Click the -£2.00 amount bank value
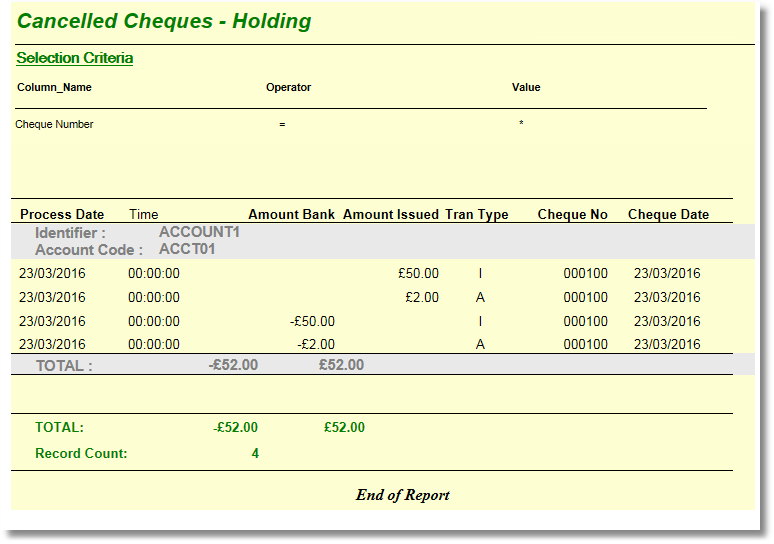 [315, 344]
